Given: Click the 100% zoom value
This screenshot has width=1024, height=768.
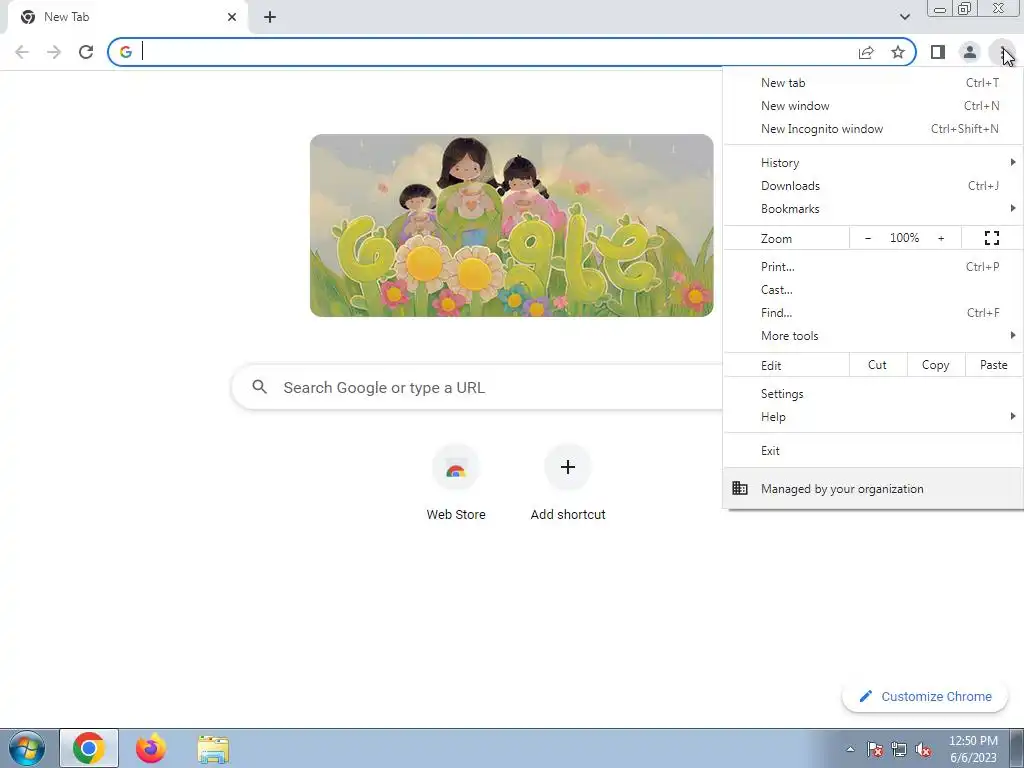Looking at the screenshot, I should [x=904, y=238].
